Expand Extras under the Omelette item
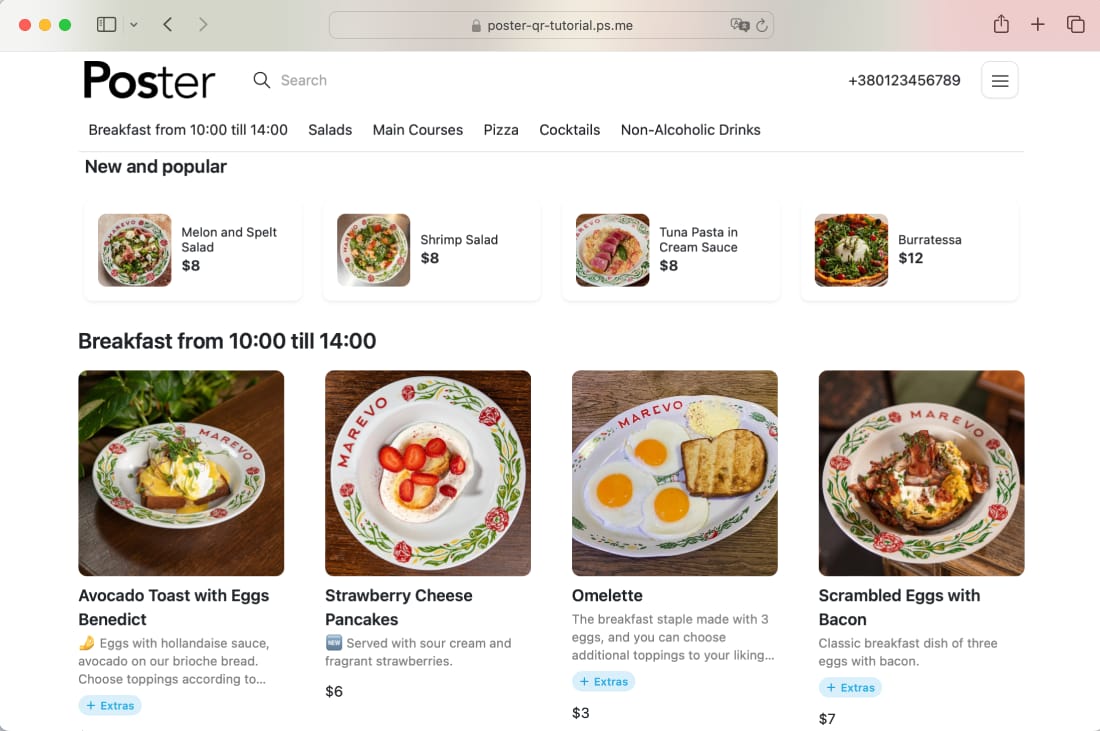Image resolution: width=1100 pixels, height=731 pixels. [x=603, y=681]
